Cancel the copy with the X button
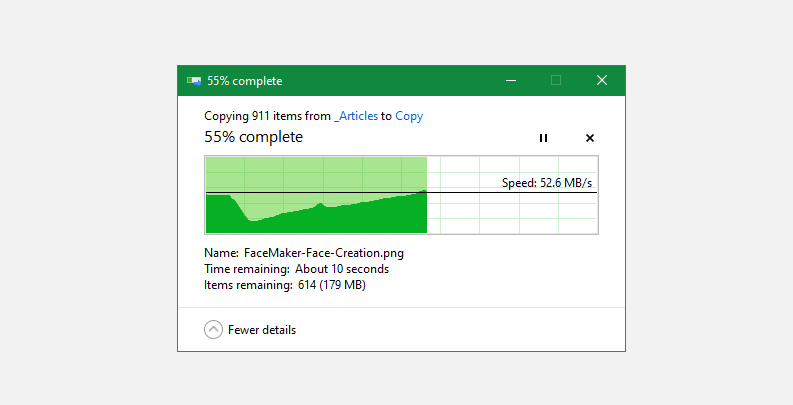The image size is (793, 405). pyautogui.click(x=590, y=138)
